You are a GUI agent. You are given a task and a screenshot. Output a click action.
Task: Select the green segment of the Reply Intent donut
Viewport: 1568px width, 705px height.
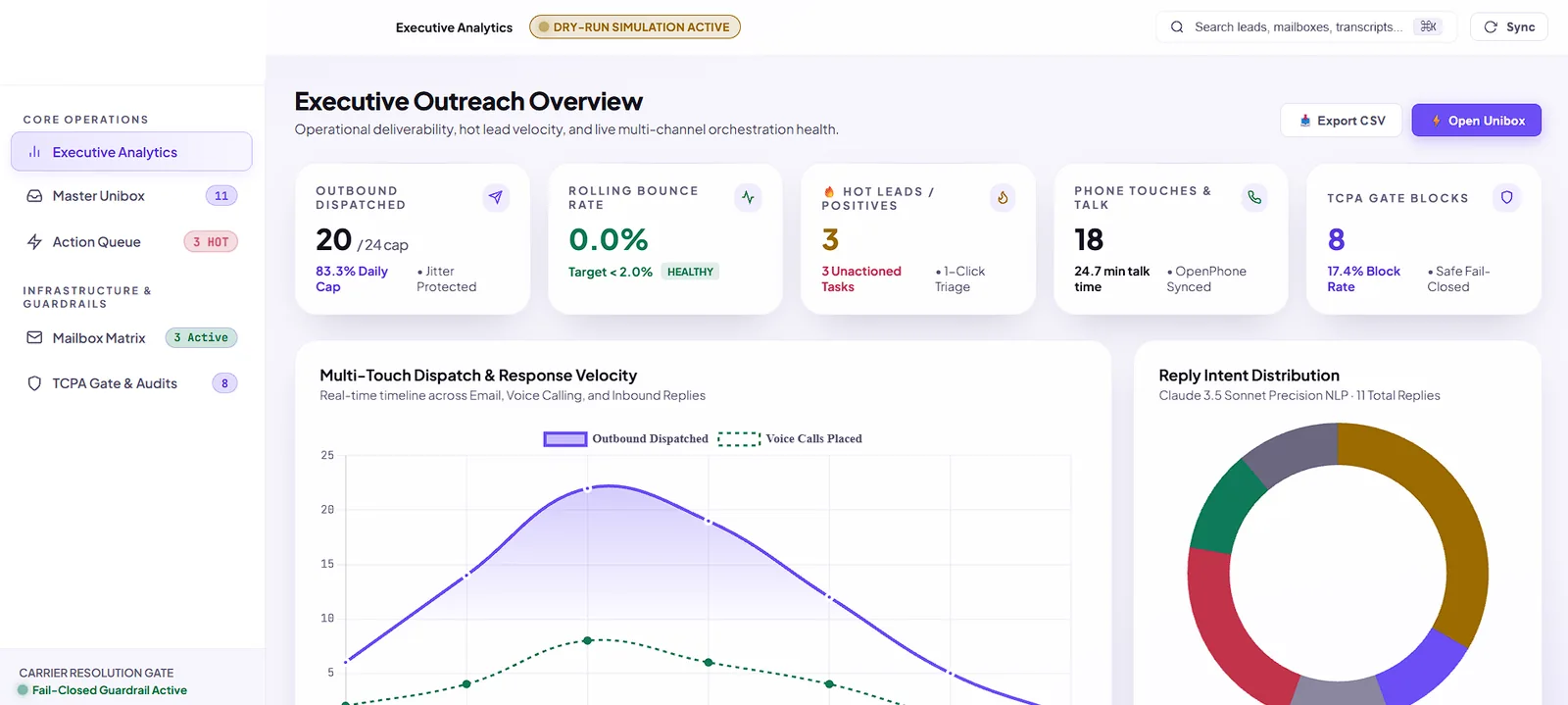coord(1221,508)
